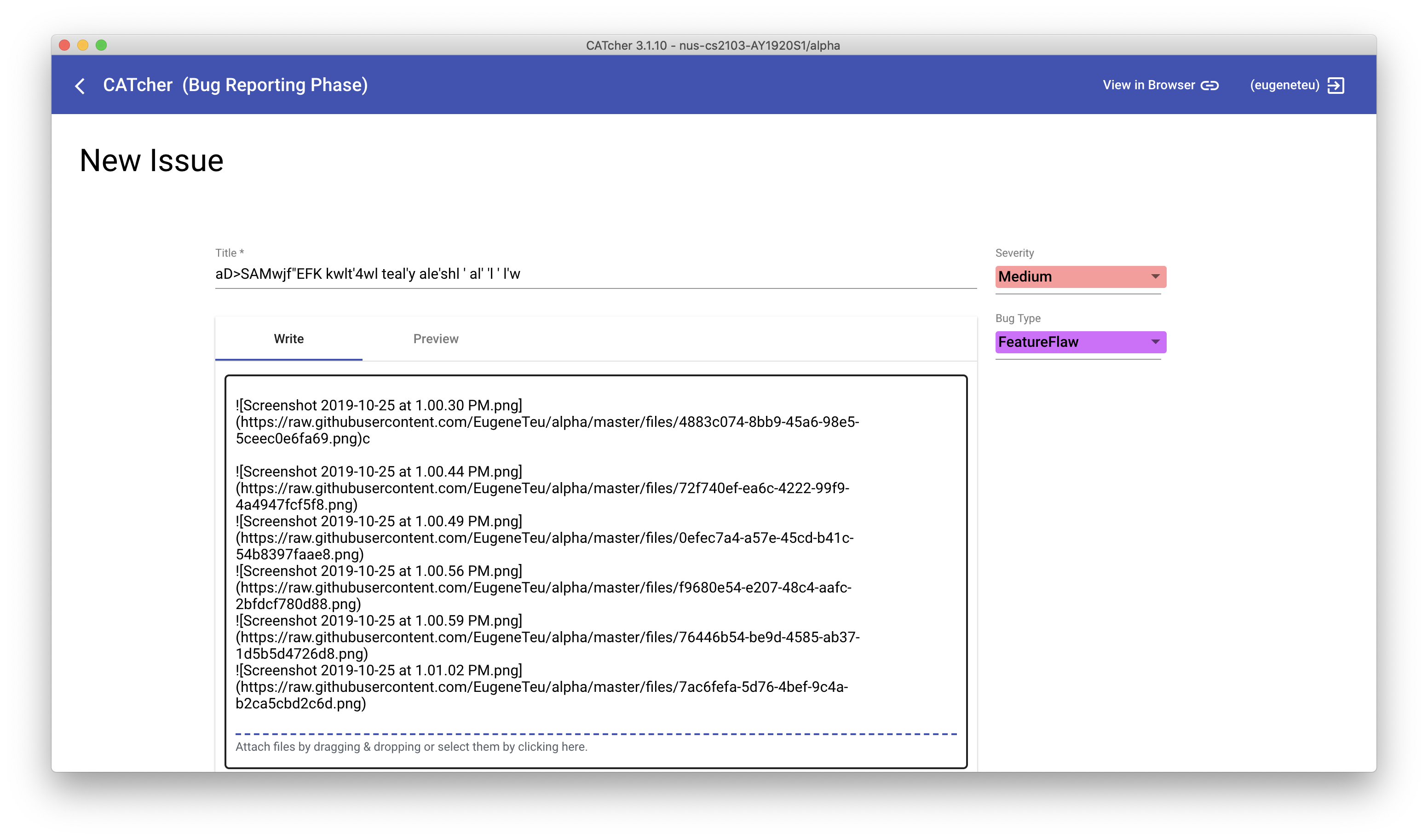Click the (eugeneteu) username label
1428x840 pixels.
pyautogui.click(x=1284, y=86)
